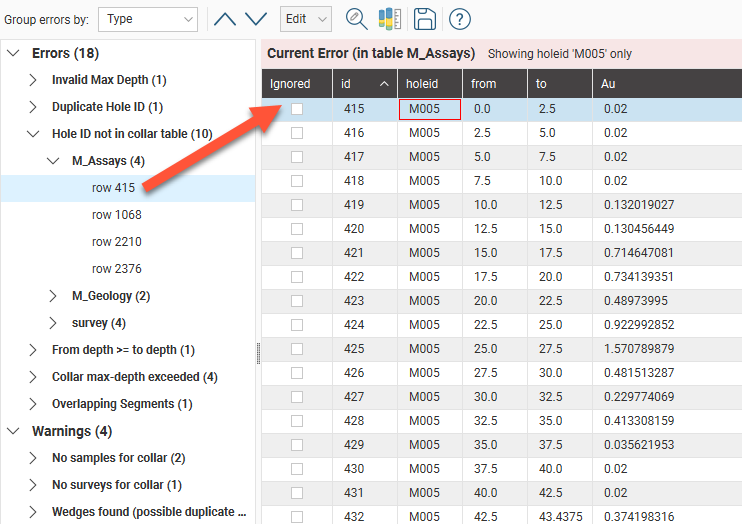Screen dimensions: 742x524
Task: Go to previous error with up arrow
Action: (226, 19)
